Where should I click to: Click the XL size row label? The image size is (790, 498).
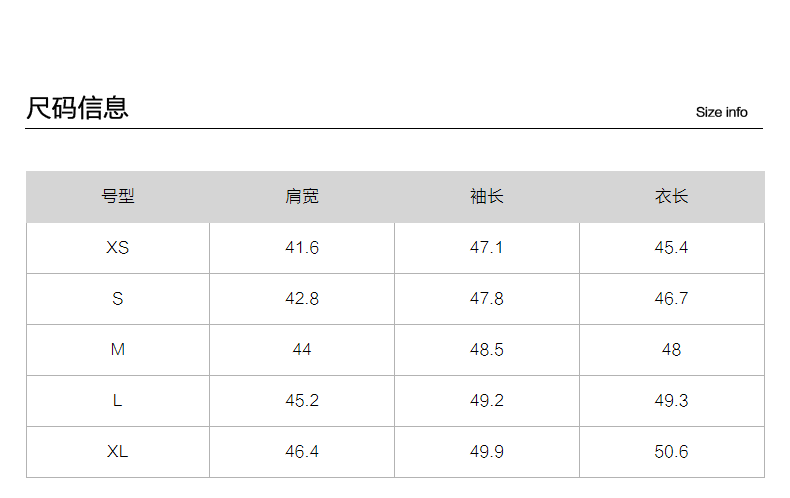[x=118, y=451]
